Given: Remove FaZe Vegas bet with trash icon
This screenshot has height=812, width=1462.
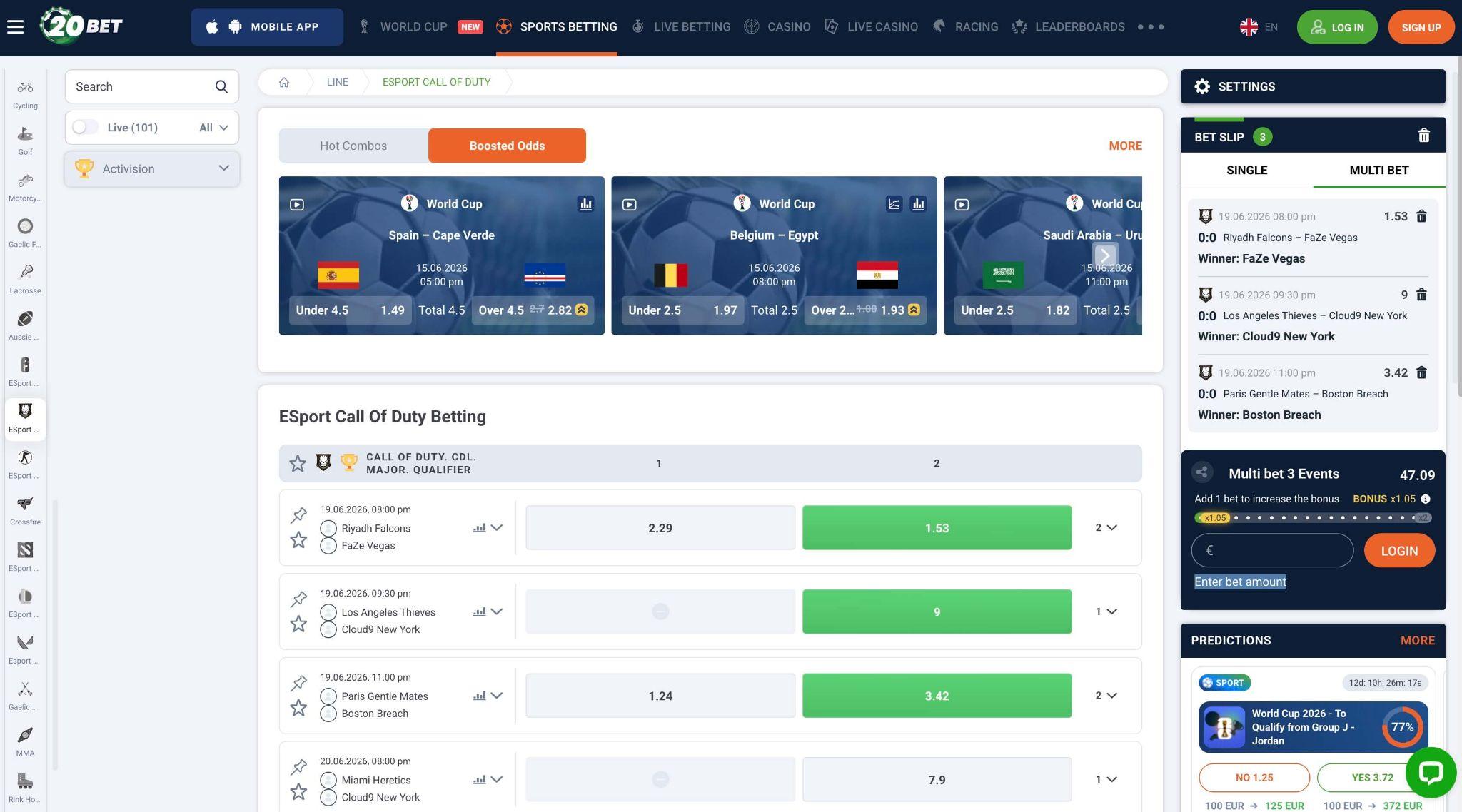Looking at the screenshot, I should (x=1421, y=216).
